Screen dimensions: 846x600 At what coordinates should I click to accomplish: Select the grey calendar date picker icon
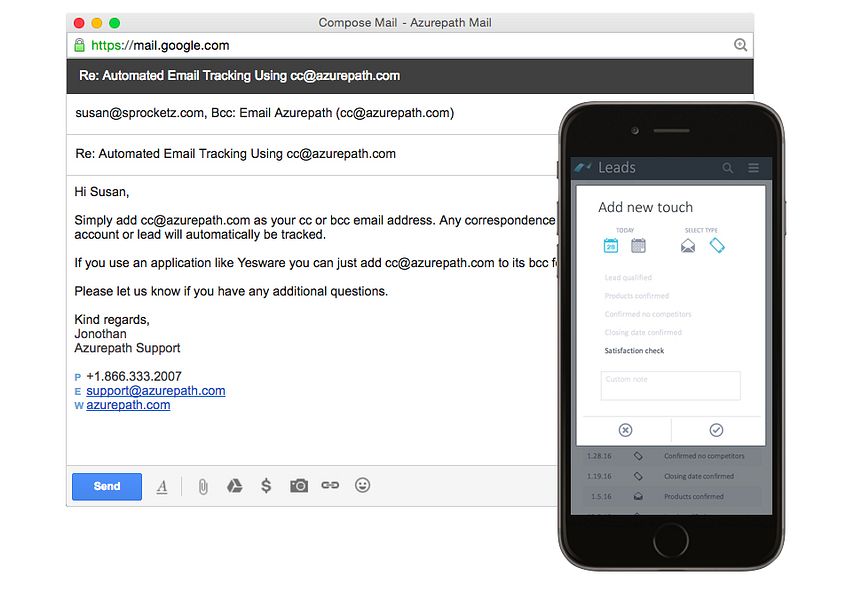(x=638, y=246)
